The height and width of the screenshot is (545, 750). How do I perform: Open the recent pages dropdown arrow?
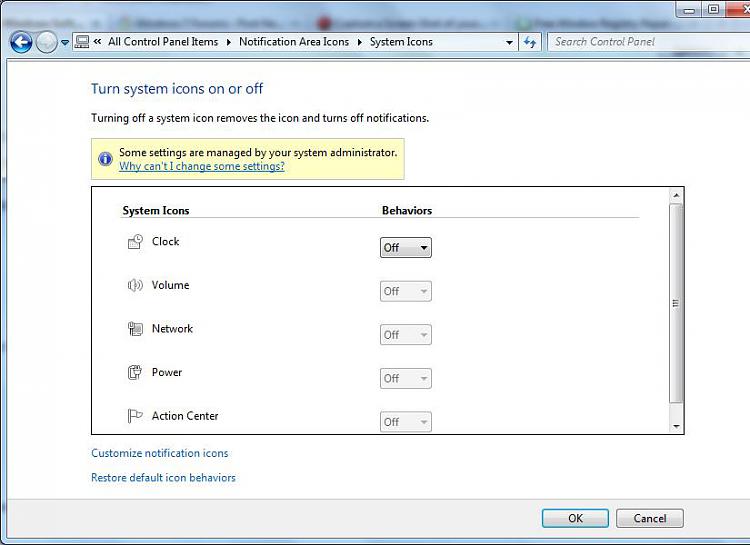pos(65,43)
